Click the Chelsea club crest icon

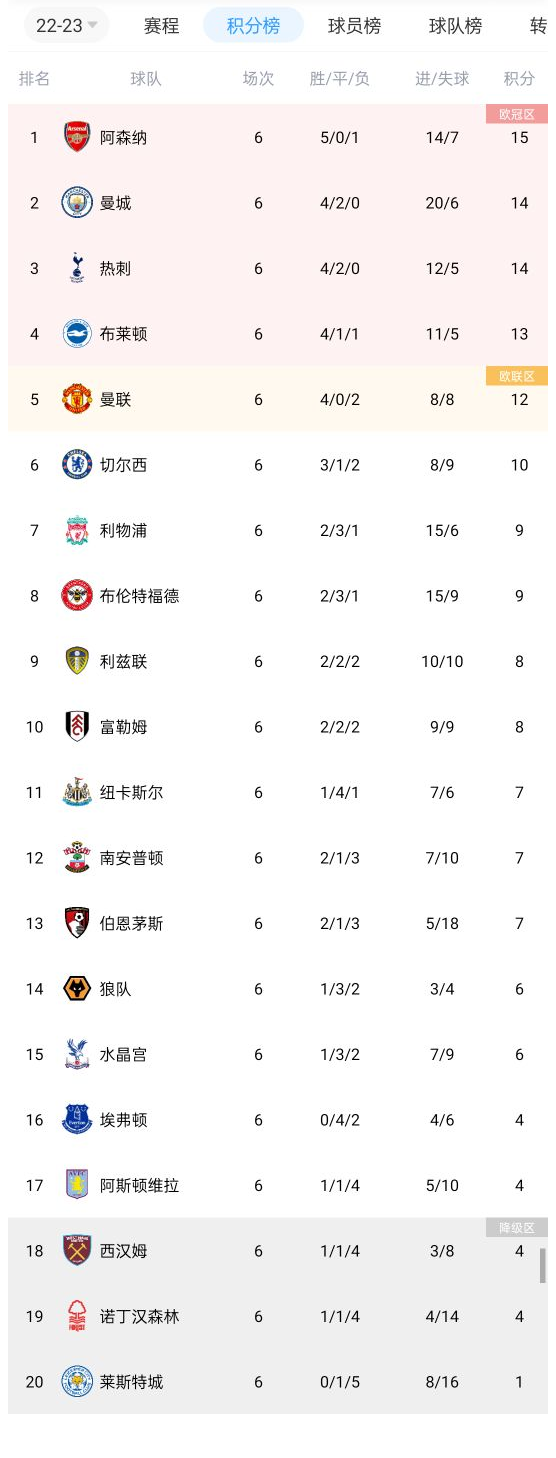(77, 465)
